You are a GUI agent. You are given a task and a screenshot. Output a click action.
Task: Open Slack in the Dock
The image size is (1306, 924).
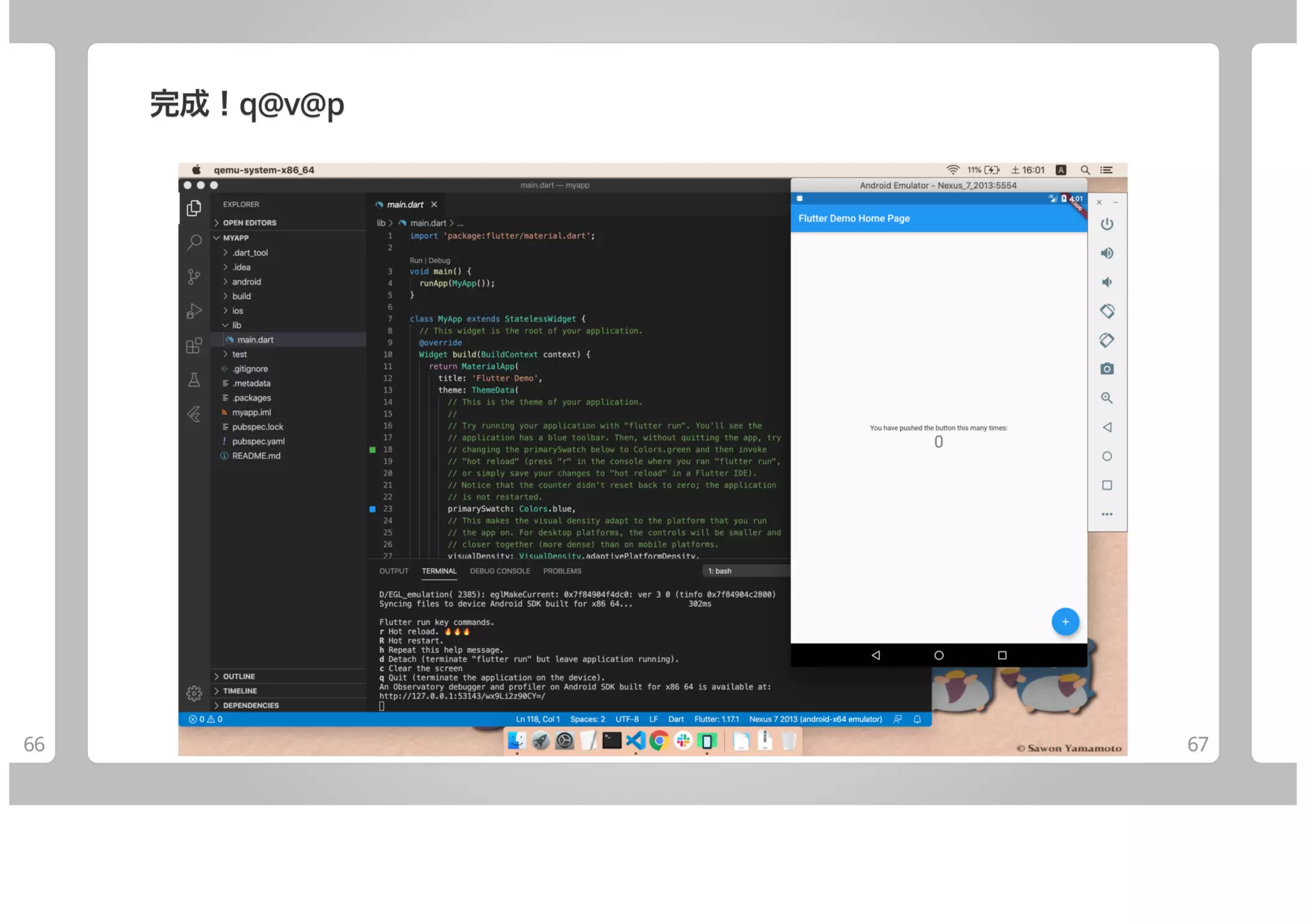(683, 740)
